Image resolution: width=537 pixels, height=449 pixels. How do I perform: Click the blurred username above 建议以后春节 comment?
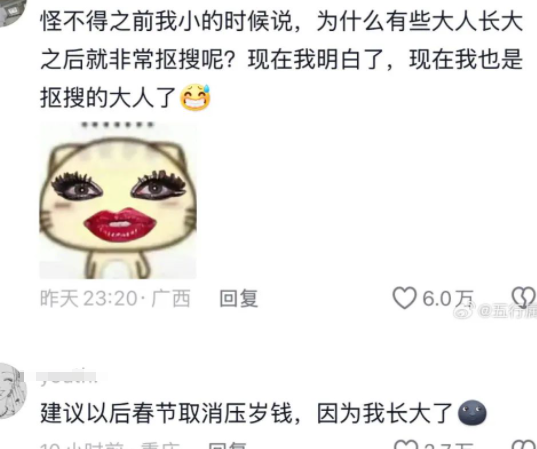click(x=67, y=377)
